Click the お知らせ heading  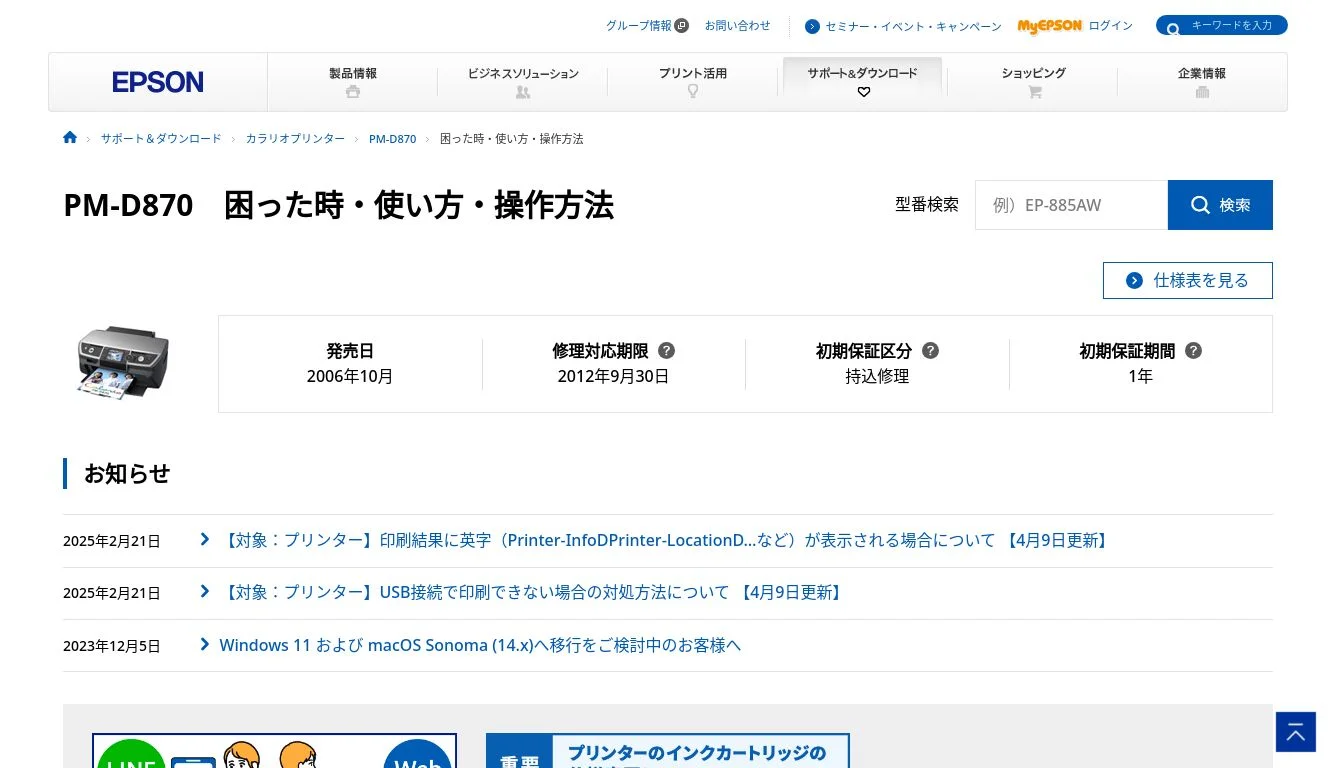pos(127,473)
